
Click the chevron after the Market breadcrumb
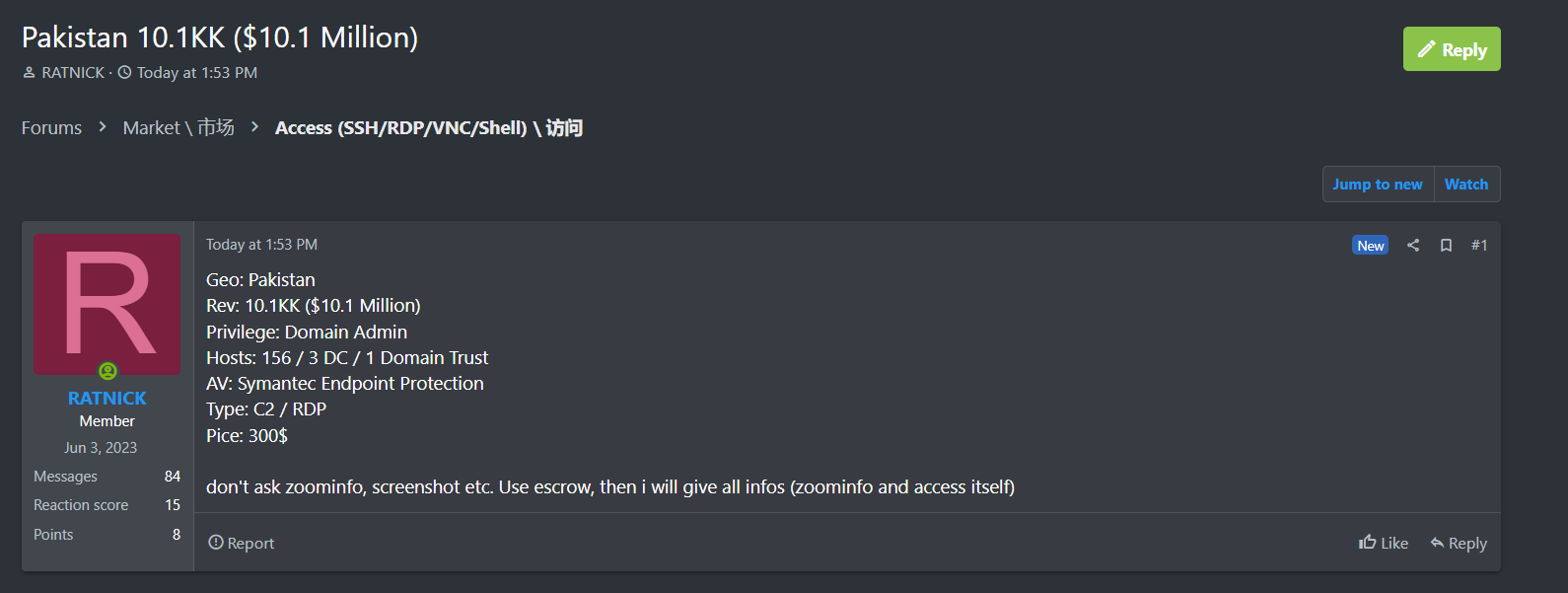[254, 127]
